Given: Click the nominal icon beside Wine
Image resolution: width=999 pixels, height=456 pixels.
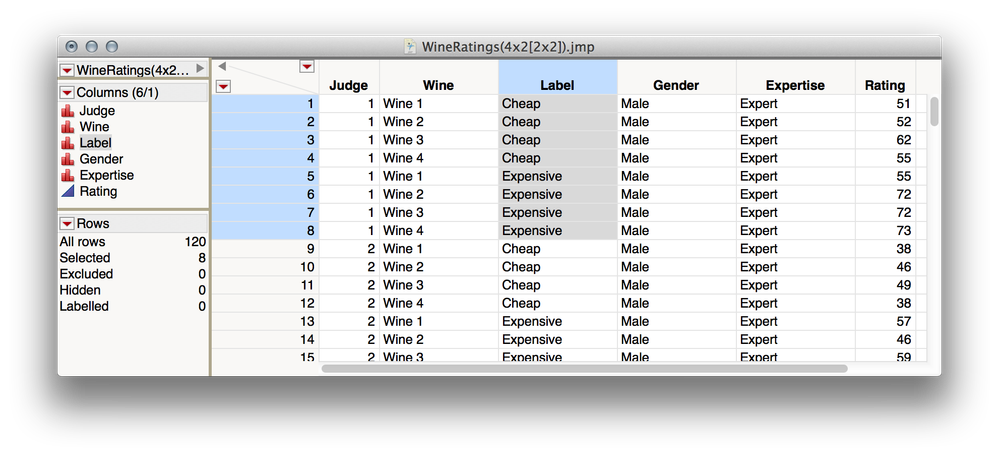Looking at the screenshot, I should click(x=68, y=127).
